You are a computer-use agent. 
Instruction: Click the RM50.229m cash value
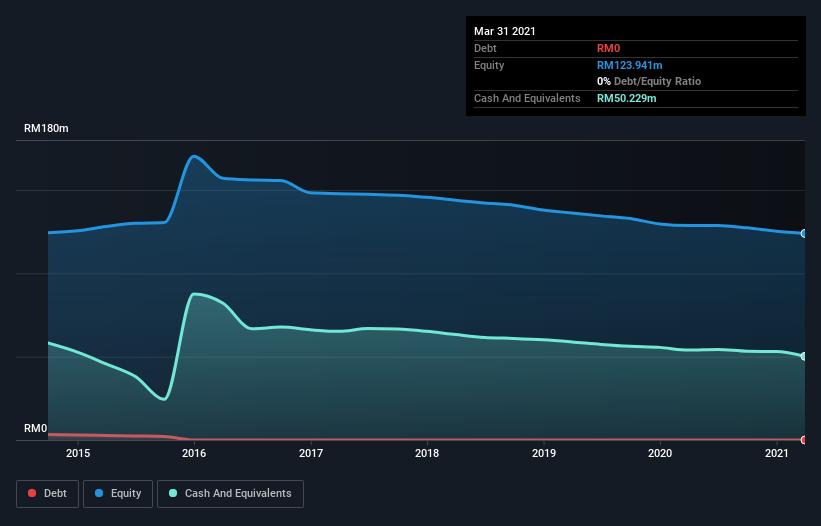(626, 98)
